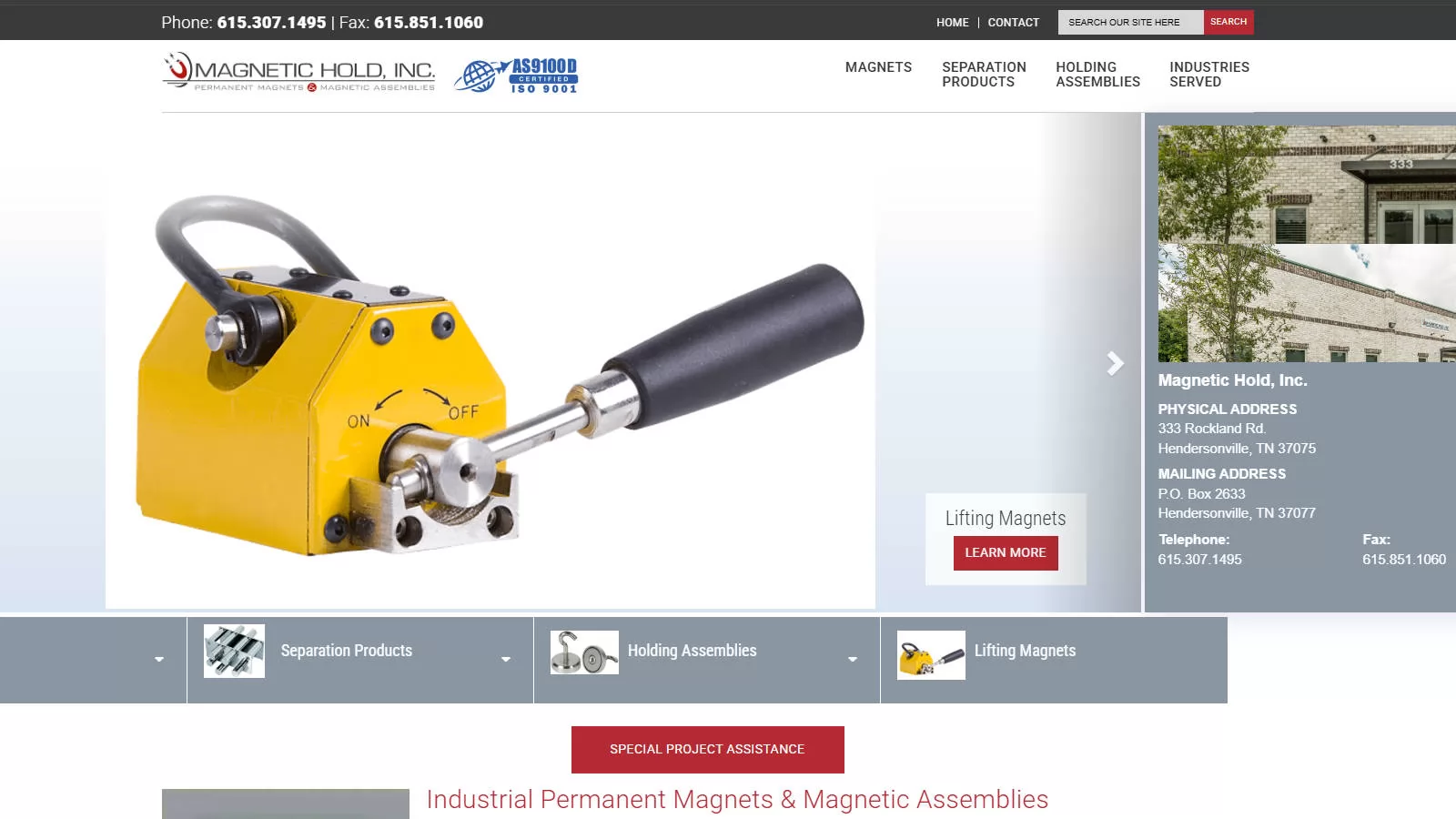This screenshot has width=1456, height=819.
Task: Advance the carousel with the next arrow
Action: coord(1115,363)
